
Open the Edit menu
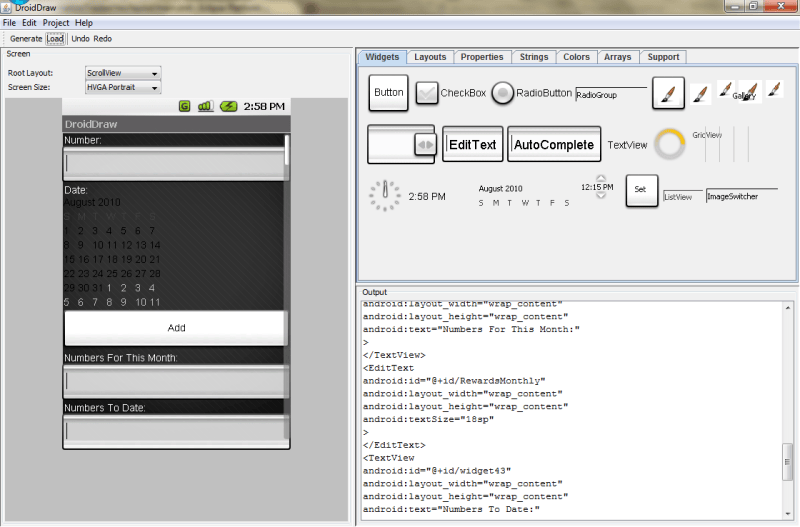(29, 23)
